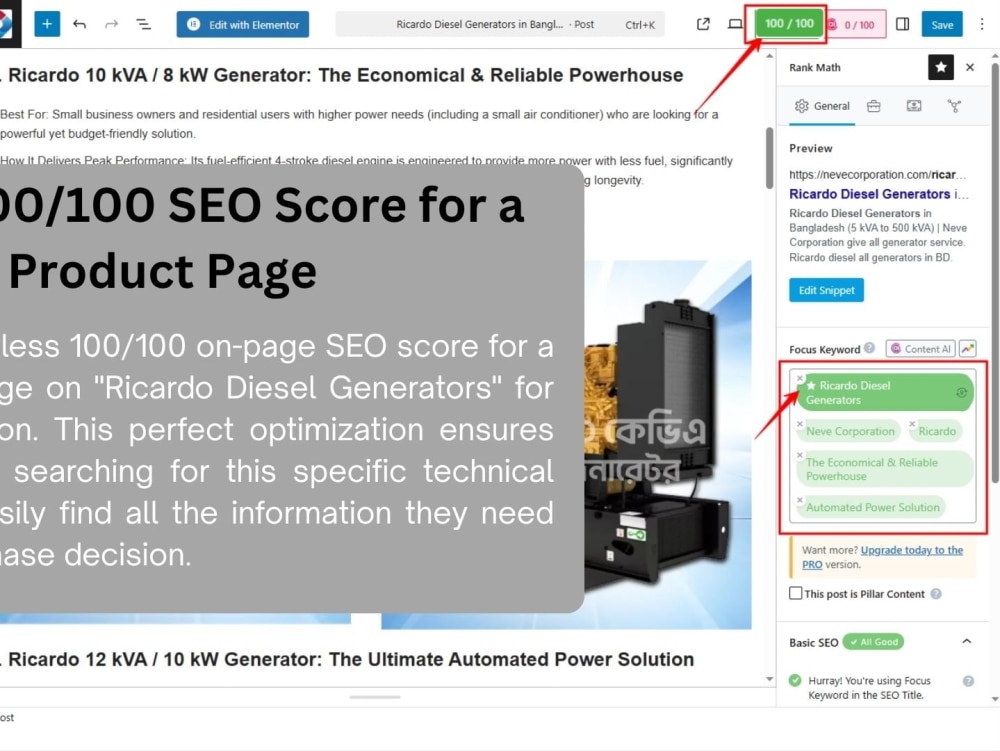
Task: Open the editor options menu
Action: [x=982, y=24]
